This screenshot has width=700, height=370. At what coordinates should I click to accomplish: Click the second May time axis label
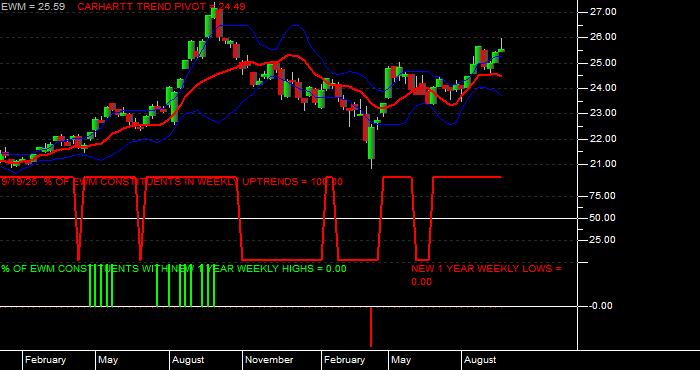click(401, 360)
